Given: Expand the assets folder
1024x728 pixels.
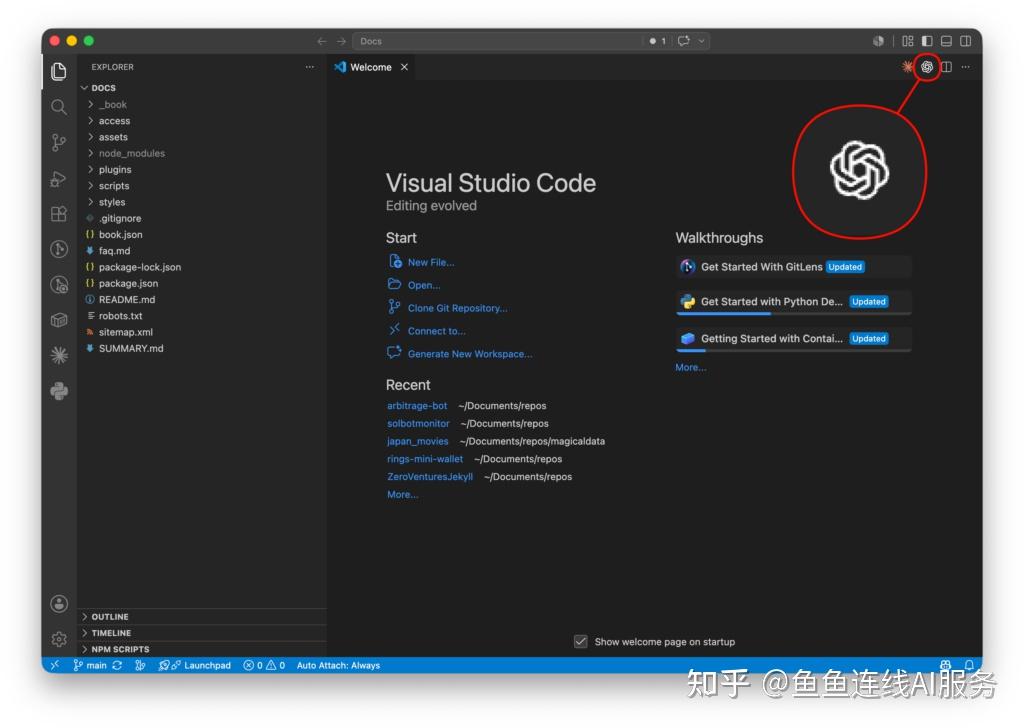Looking at the screenshot, I should (x=202, y=137).
